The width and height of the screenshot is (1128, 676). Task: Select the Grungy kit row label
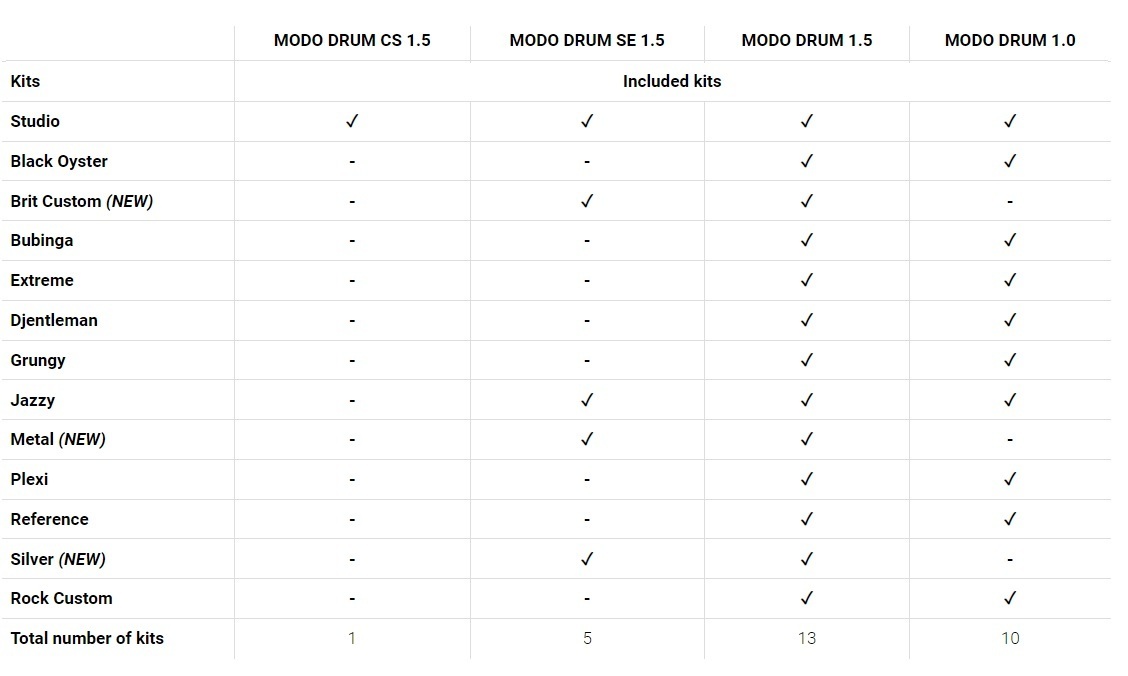[38, 360]
